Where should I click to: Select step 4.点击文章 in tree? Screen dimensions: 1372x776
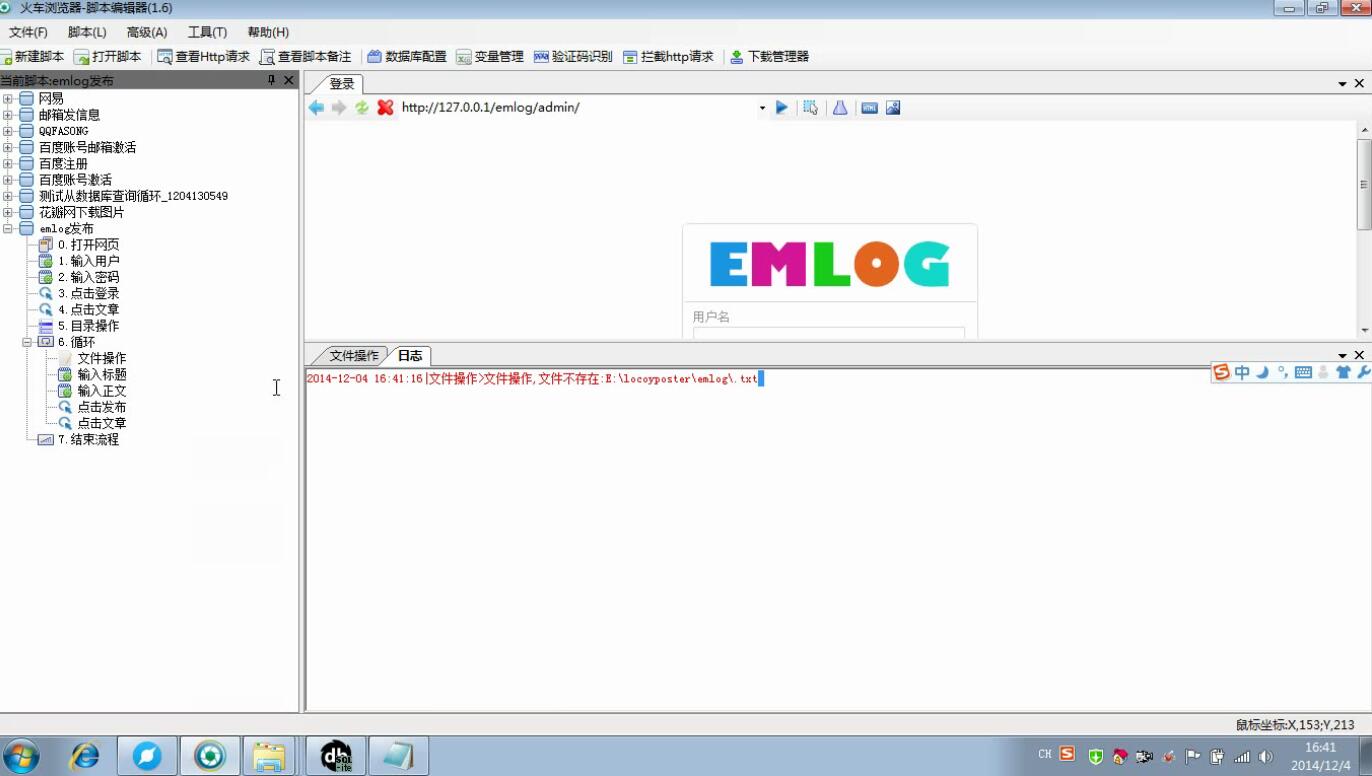coord(88,310)
